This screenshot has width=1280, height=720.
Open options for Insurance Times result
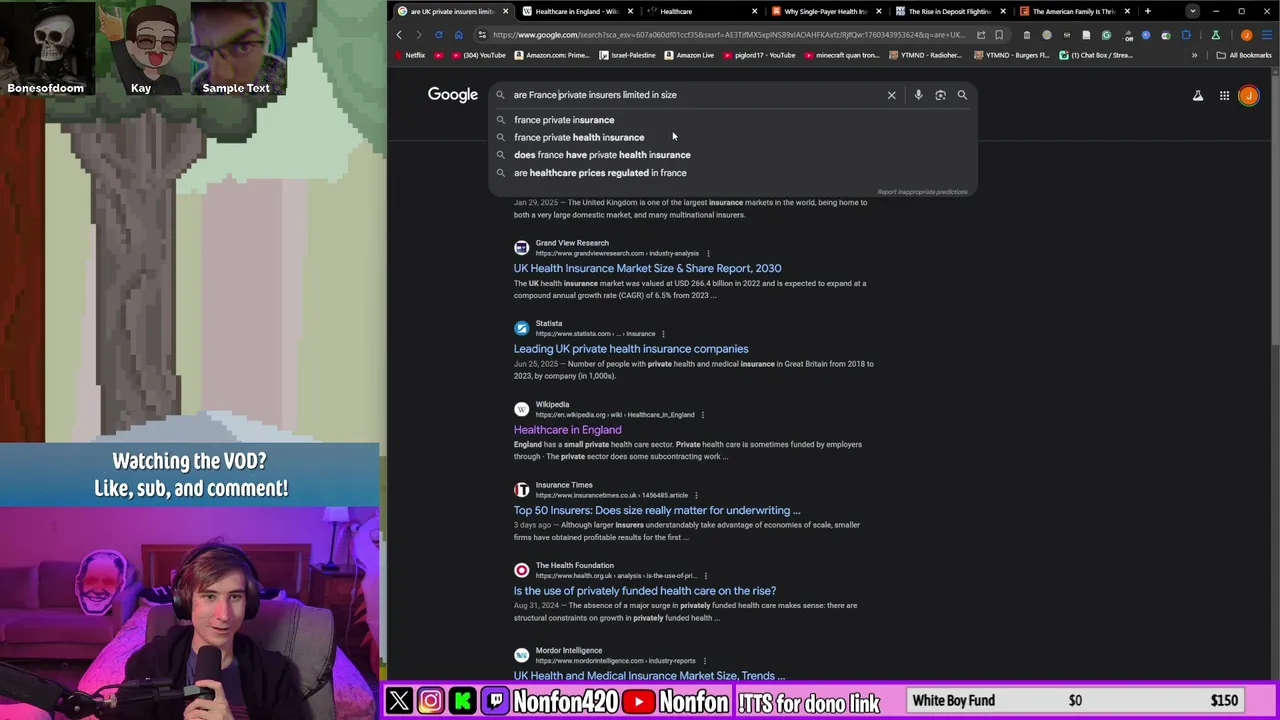tap(696, 495)
